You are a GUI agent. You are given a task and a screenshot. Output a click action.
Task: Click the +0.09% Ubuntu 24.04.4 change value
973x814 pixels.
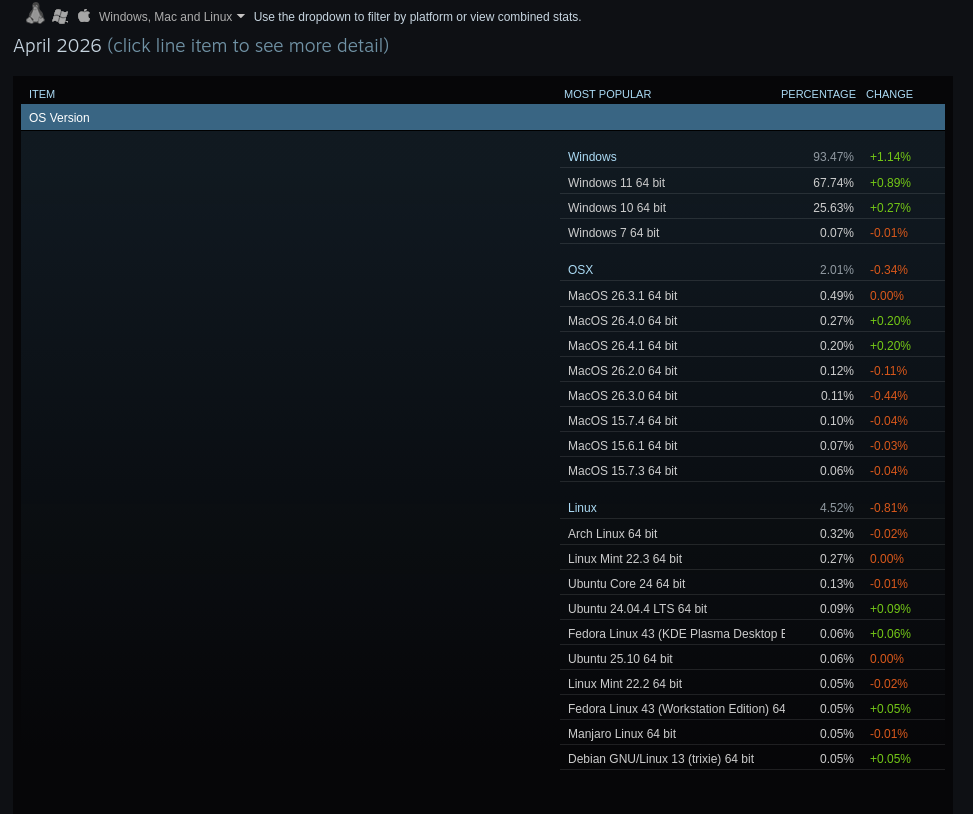tap(890, 609)
